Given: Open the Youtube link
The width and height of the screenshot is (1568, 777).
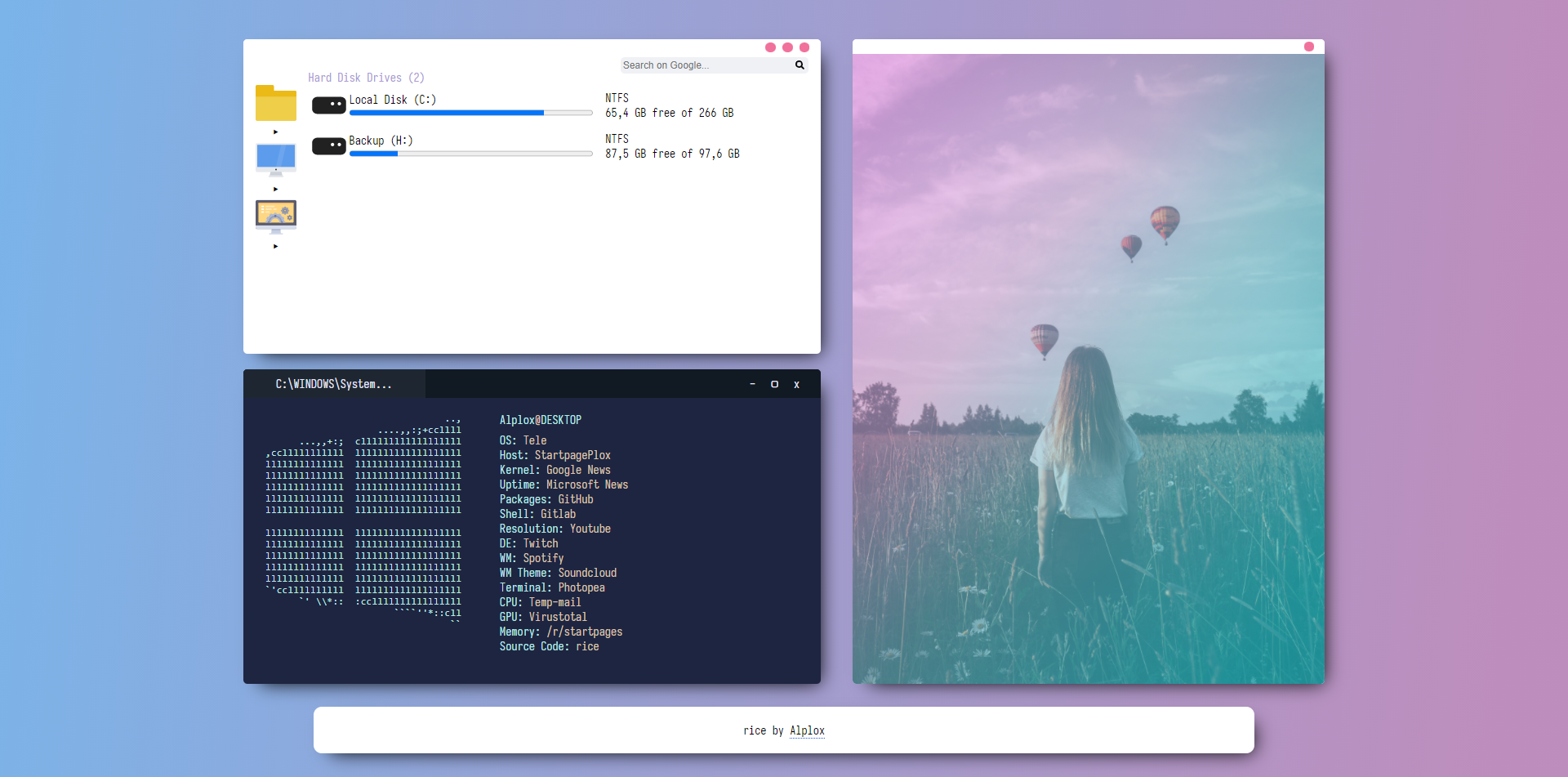Looking at the screenshot, I should pos(590,529).
